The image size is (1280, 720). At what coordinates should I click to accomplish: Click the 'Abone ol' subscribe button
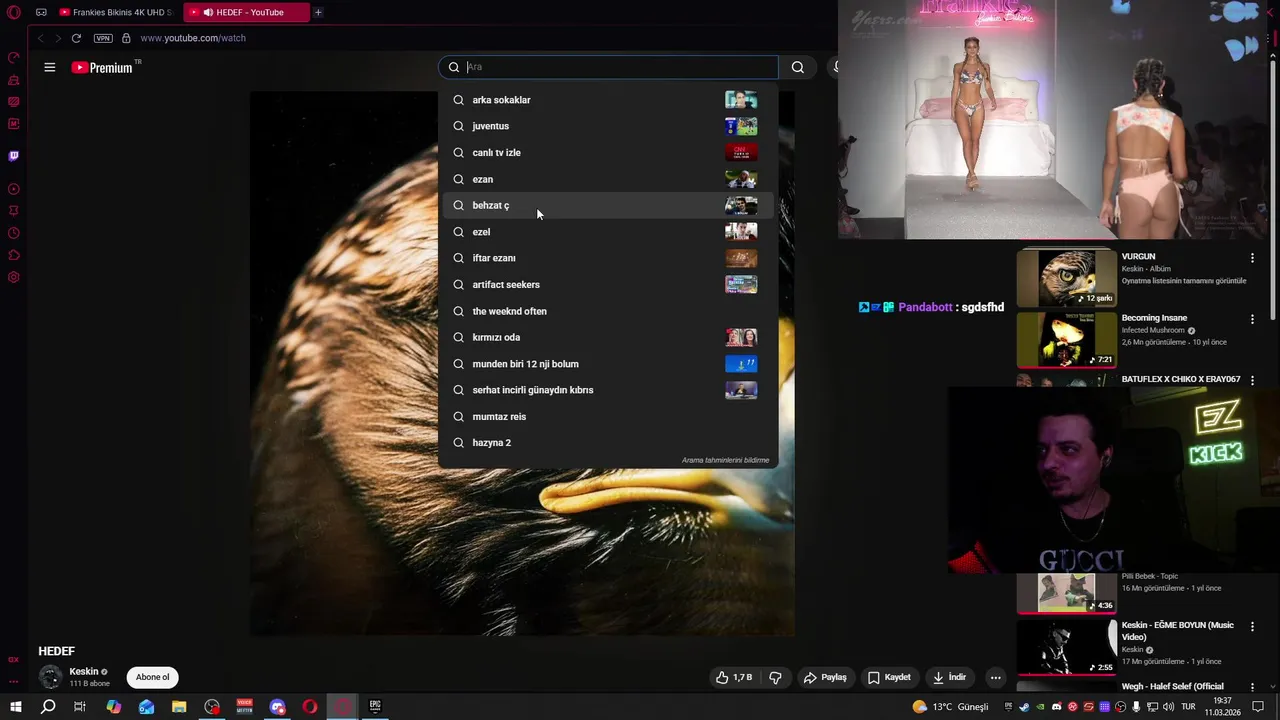coord(152,677)
